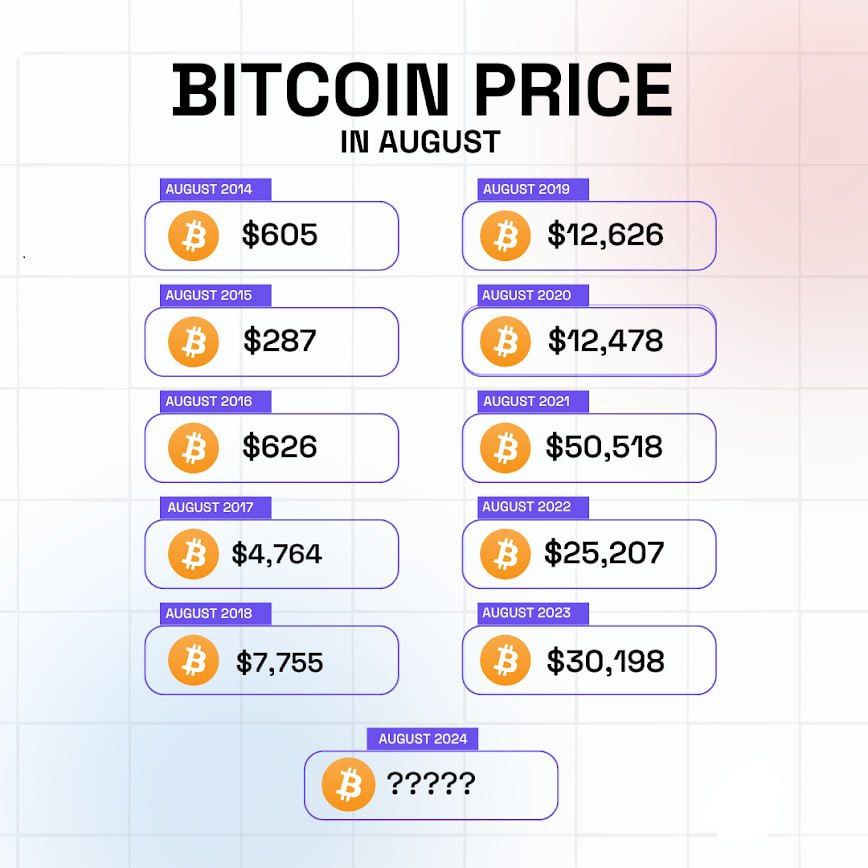Click the BITCOIN PRICE title
The height and width of the screenshot is (868, 868).
click(x=422, y=90)
